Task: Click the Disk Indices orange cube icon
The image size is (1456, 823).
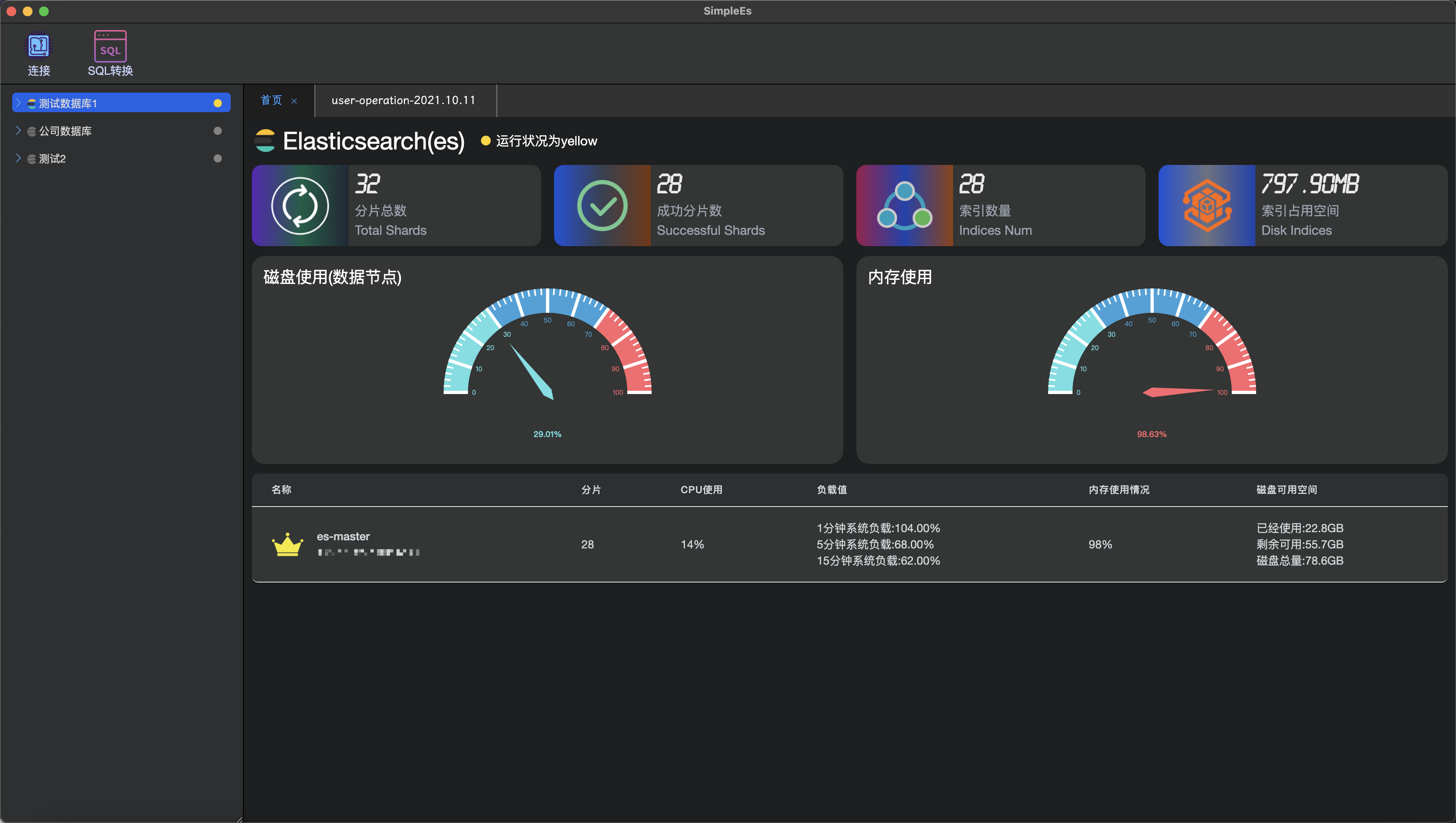Action: click(x=1207, y=206)
